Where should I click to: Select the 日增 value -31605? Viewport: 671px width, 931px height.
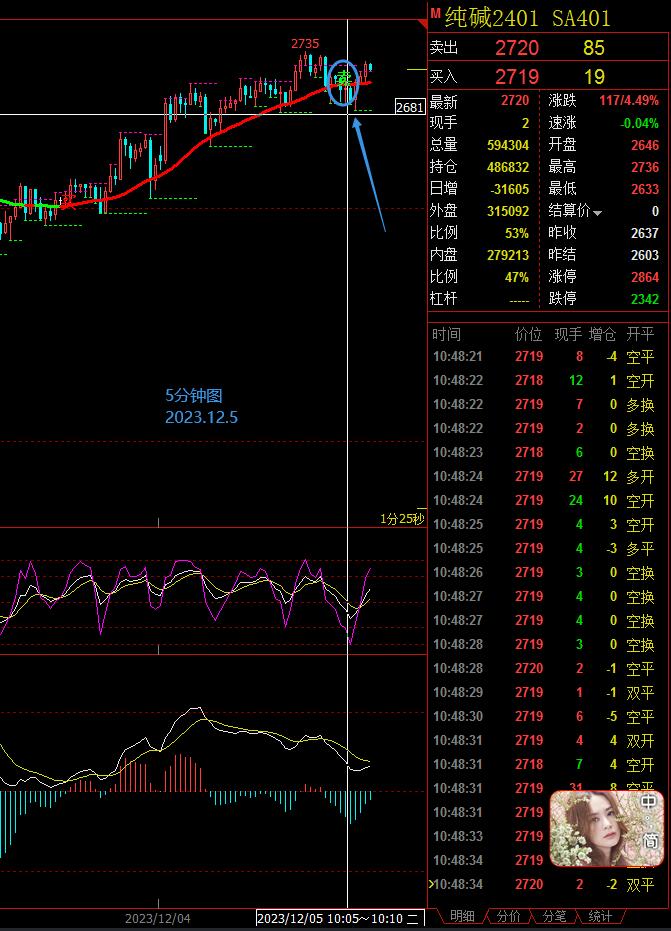[x=509, y=189]
